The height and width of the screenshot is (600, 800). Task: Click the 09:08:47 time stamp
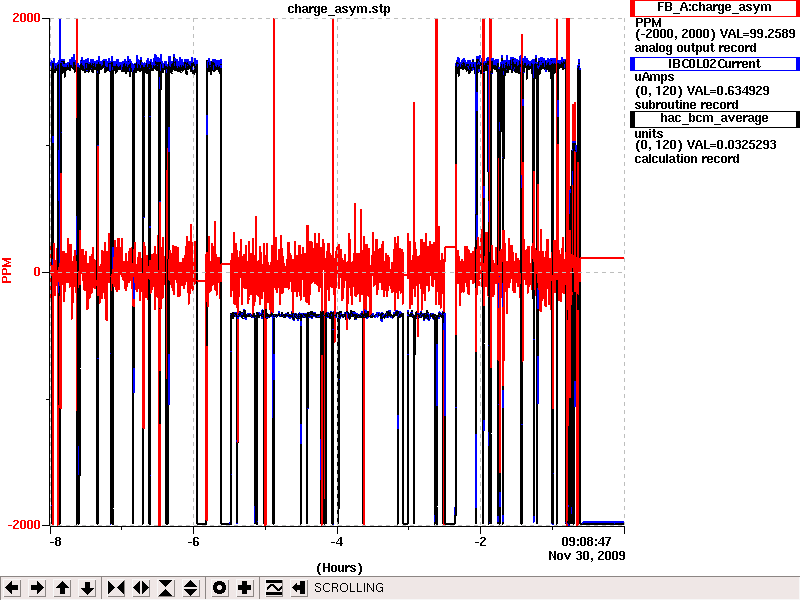[586, 541]
